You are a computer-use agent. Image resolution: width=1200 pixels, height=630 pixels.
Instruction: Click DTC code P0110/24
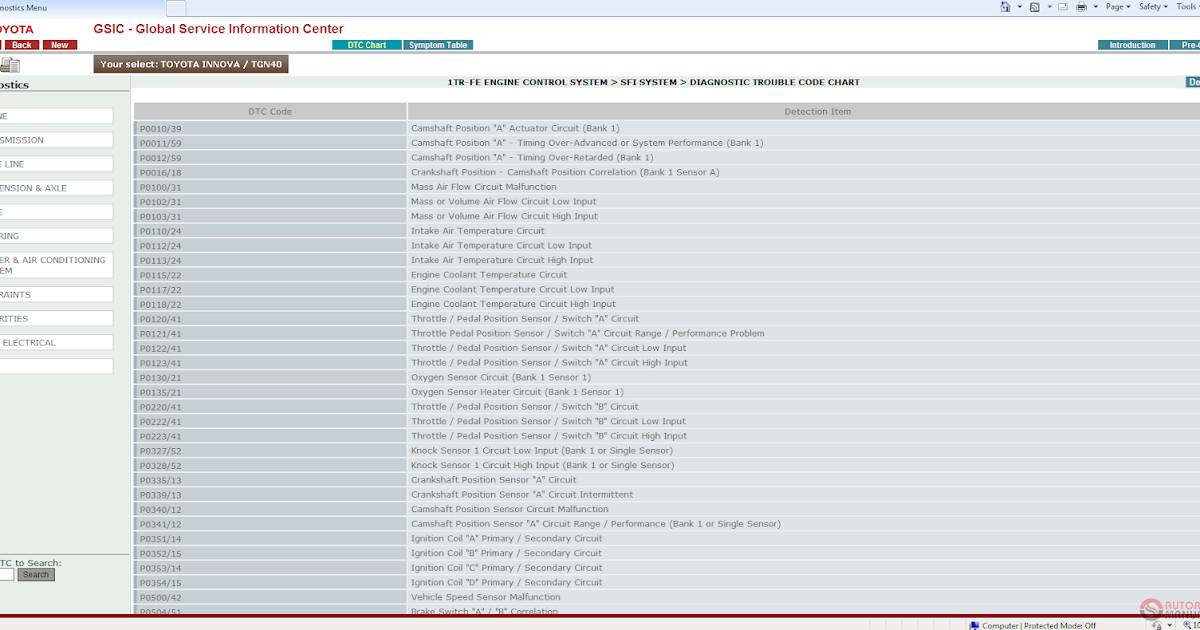[161, 231]
